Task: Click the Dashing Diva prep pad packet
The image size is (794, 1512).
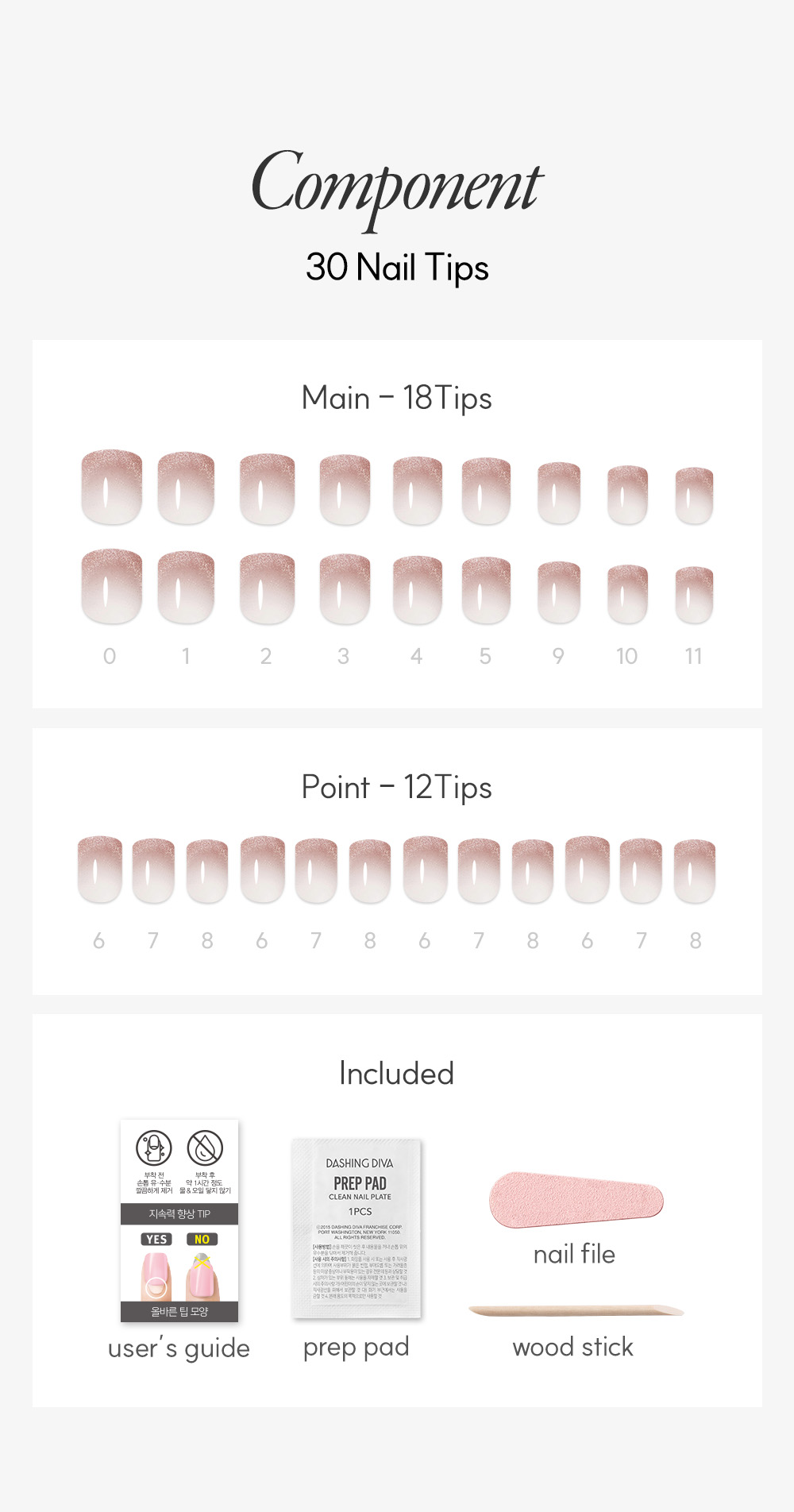Action: (x=357, y=1228)
